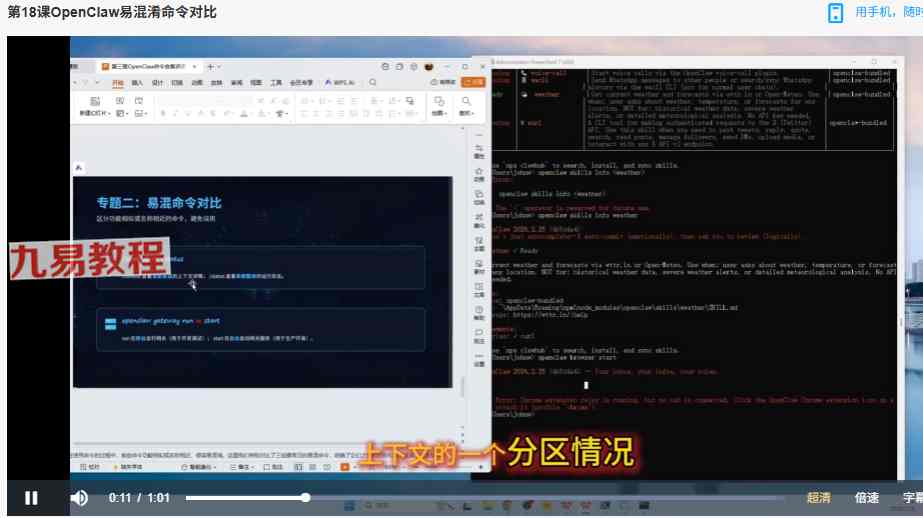The image size is (923, 518).
Task: Mute the video volume speaker icon
Action: click(79, 498)
